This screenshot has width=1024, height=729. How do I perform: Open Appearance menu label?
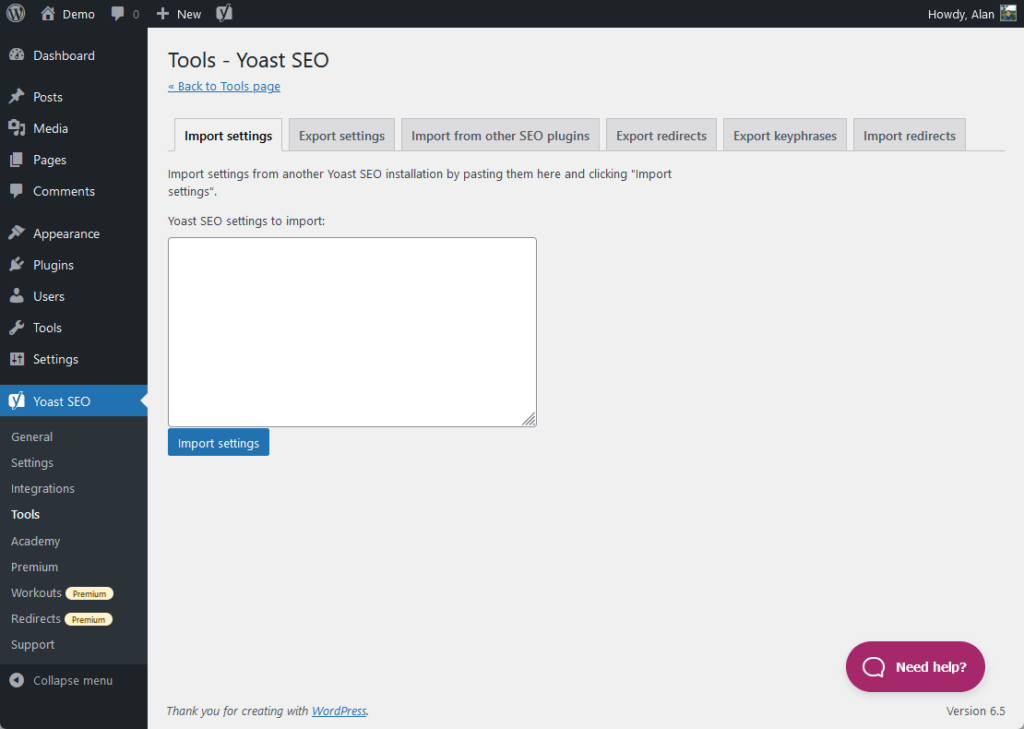pos(66,233)
